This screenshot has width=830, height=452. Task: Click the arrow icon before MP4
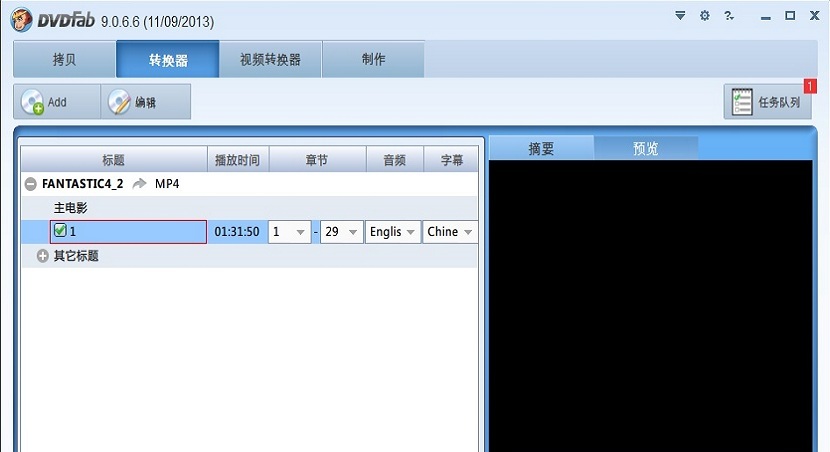139,184
